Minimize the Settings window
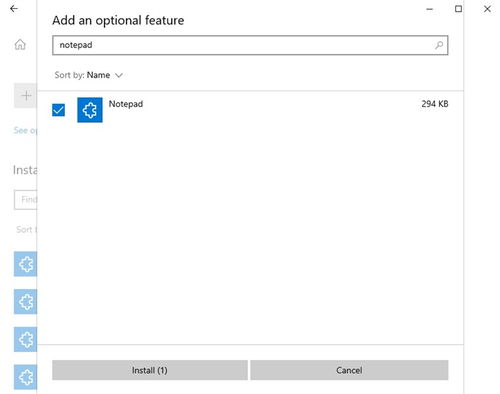Viewport: 500px width, 394px height. pyautogui.click(x=430, y=9)
